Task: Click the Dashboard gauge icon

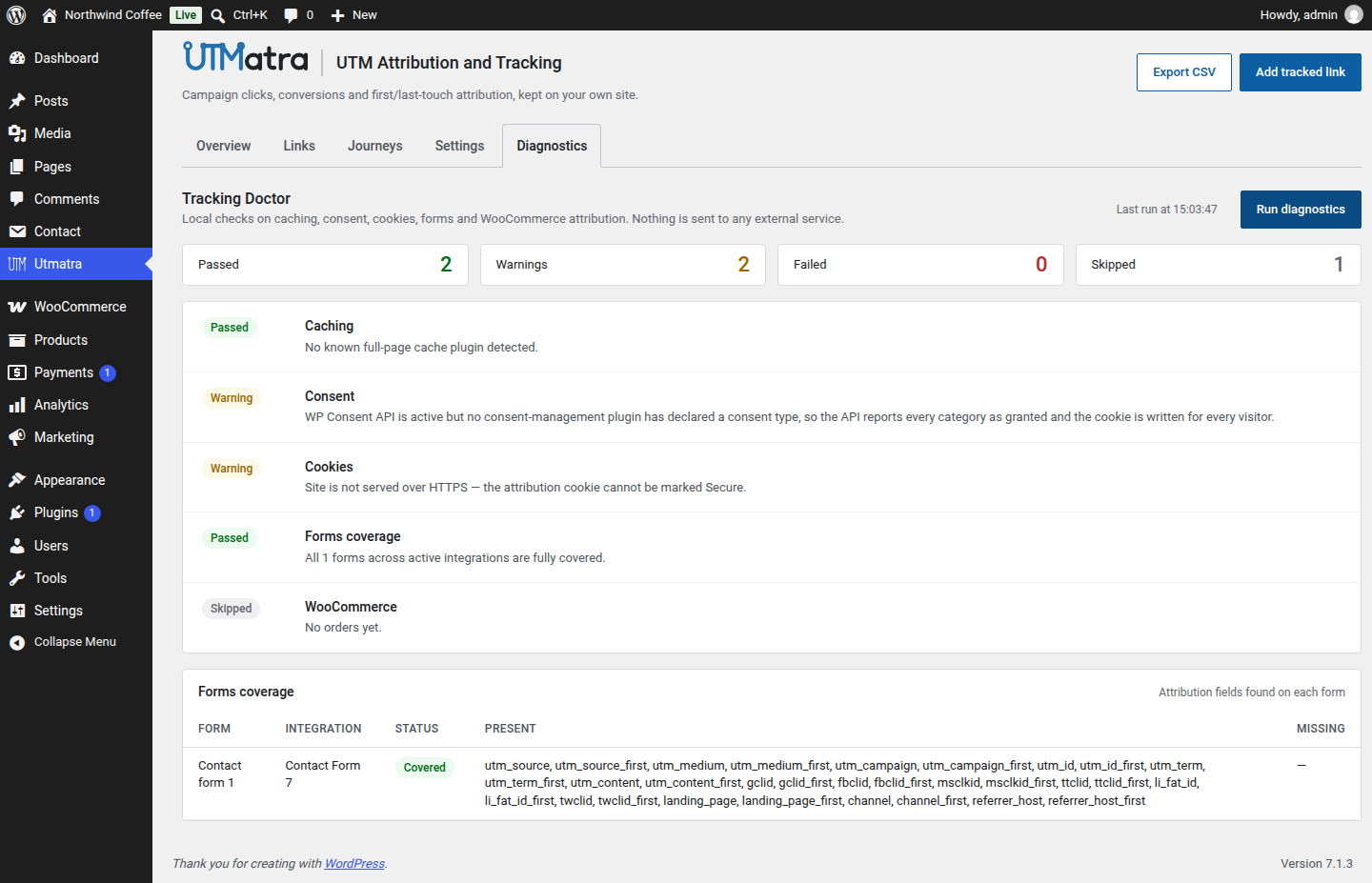Action: point(17,58)
